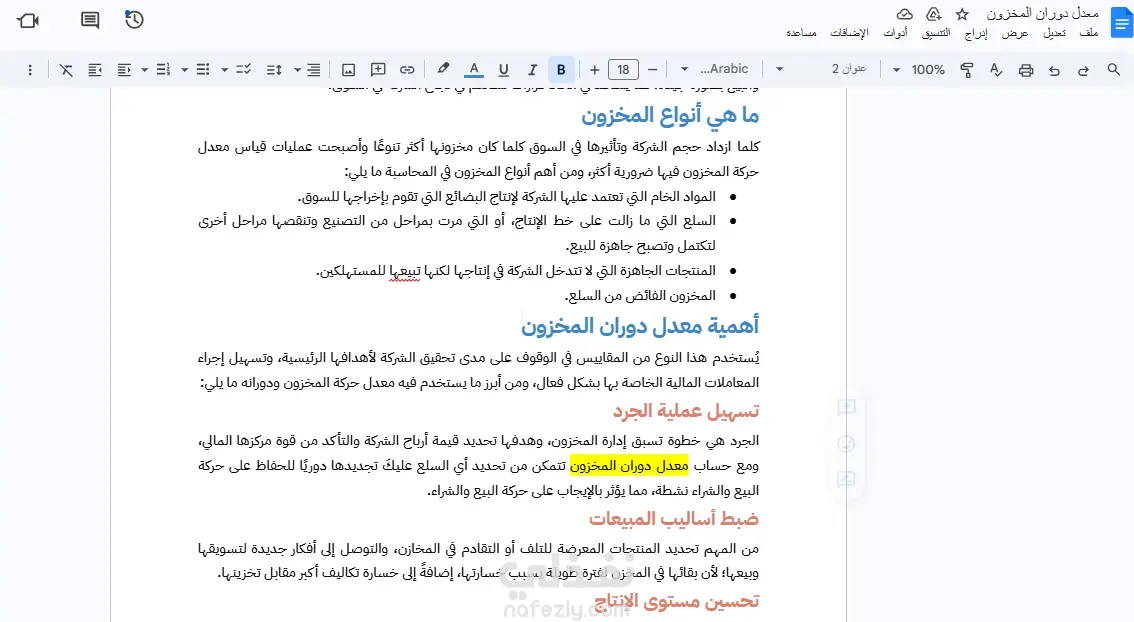The image size is (1134, 622).
Task: Open the Google Docs home icon
Action: 1122,23
